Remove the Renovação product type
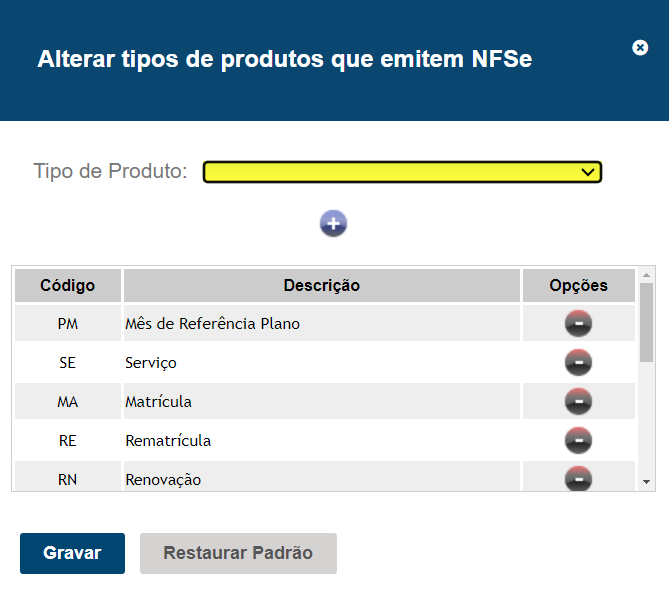 578,479
